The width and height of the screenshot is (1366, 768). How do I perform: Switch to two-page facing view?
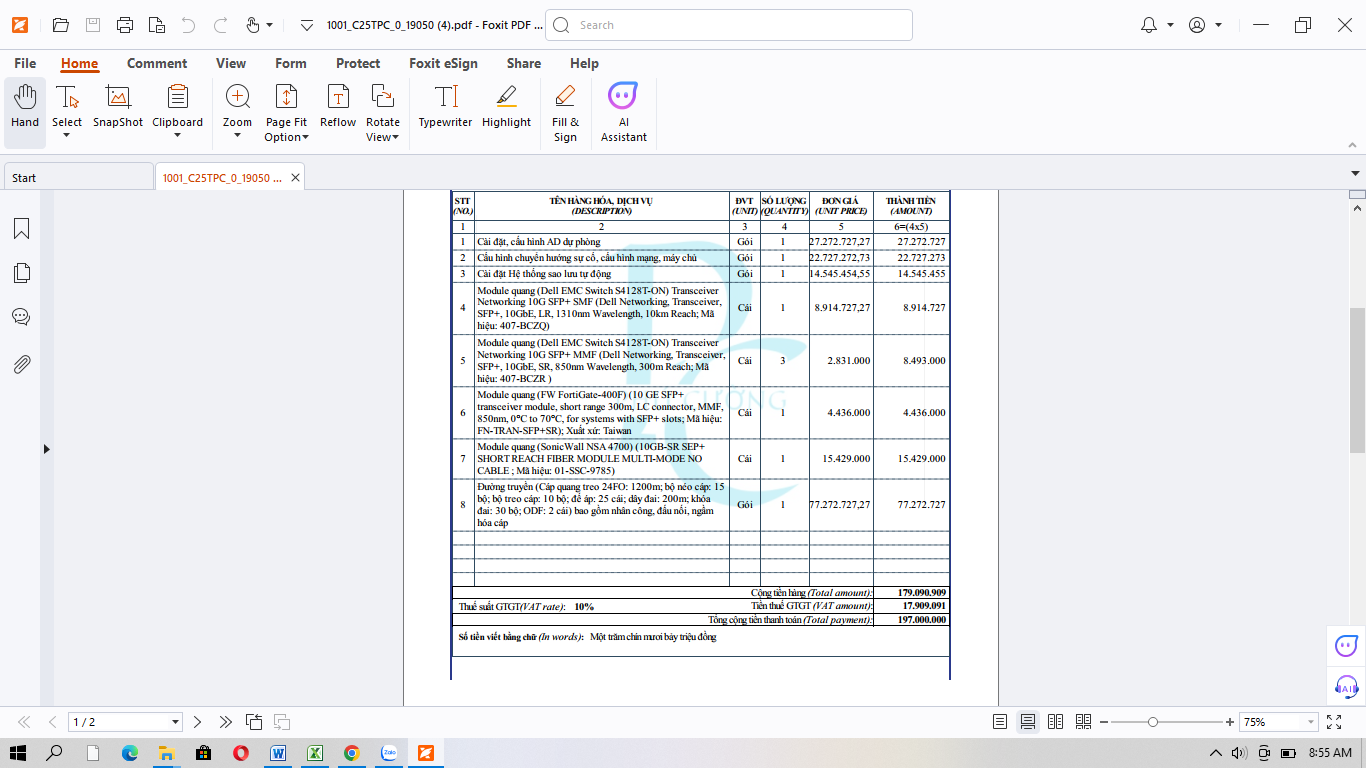[x=1055, y=722]
